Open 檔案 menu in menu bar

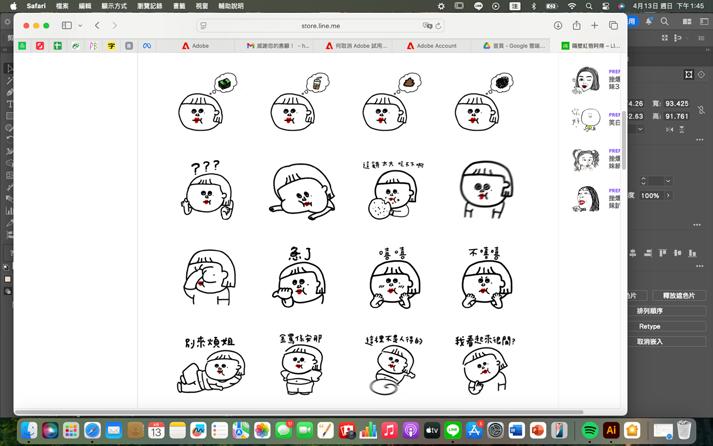click(x=62, y=6)
